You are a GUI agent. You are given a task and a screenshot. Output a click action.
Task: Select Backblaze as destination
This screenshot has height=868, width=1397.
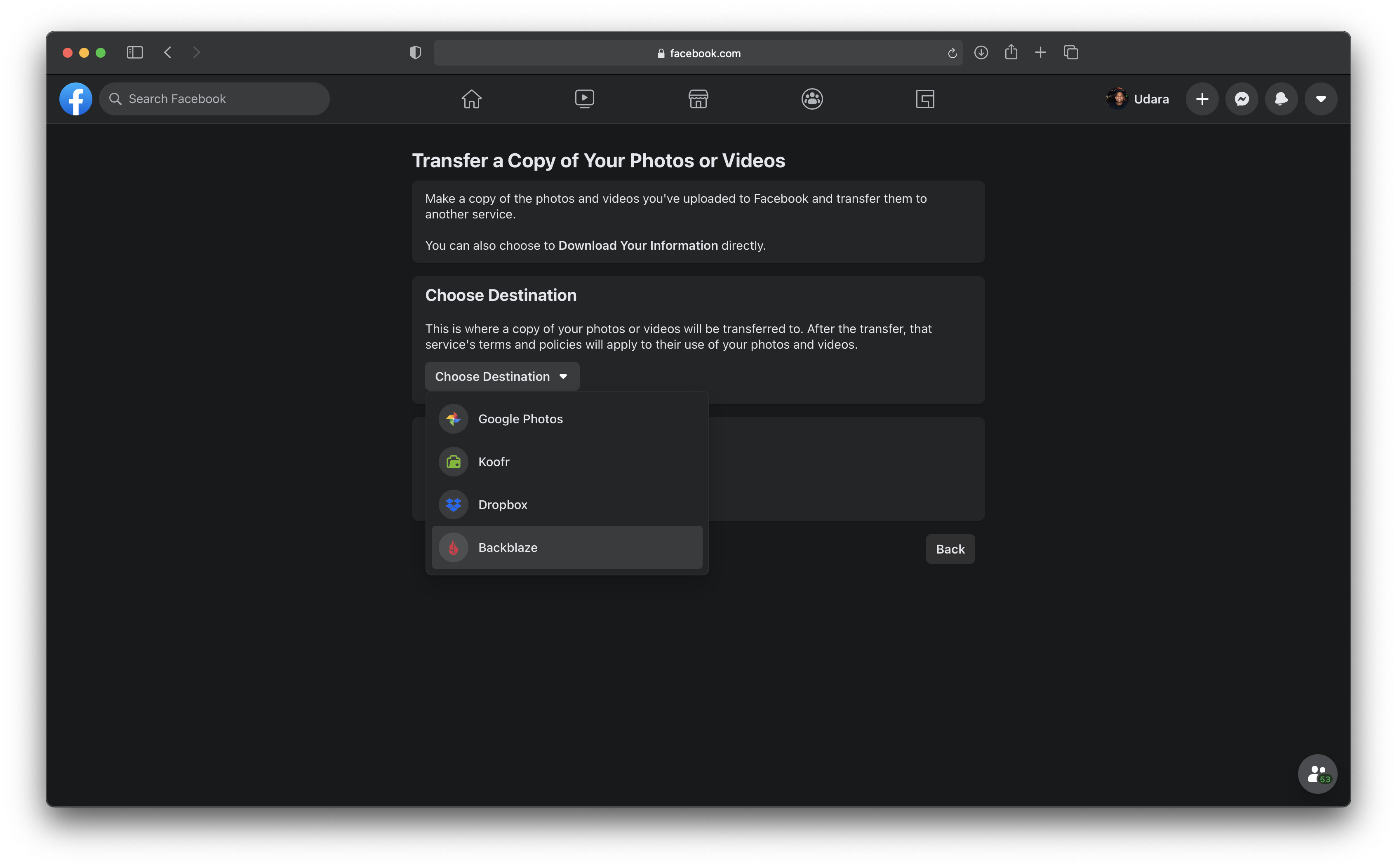567,548
